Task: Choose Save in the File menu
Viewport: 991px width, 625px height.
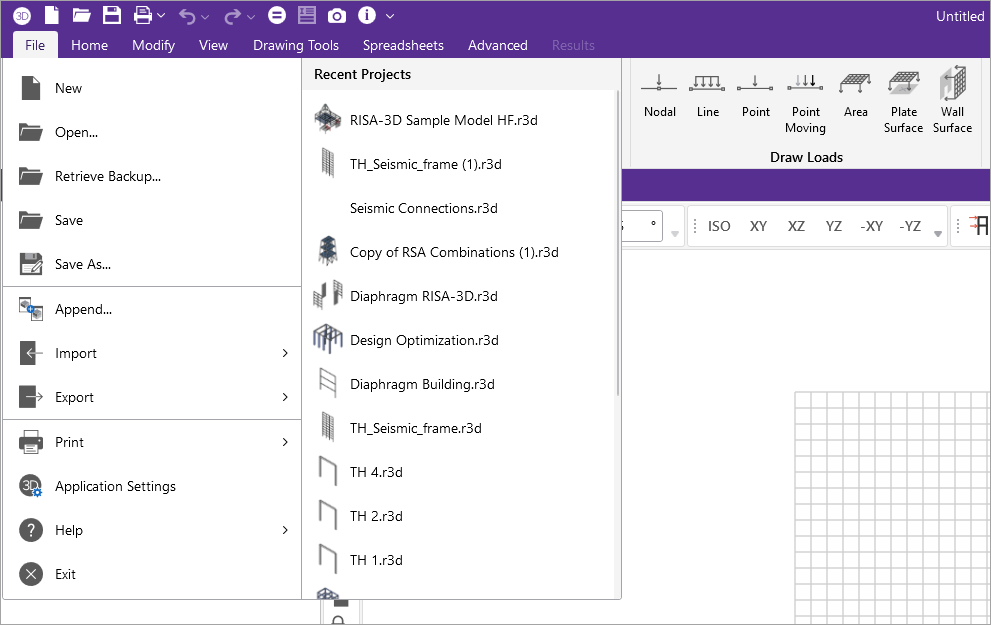Action: (x=152, y=221)
